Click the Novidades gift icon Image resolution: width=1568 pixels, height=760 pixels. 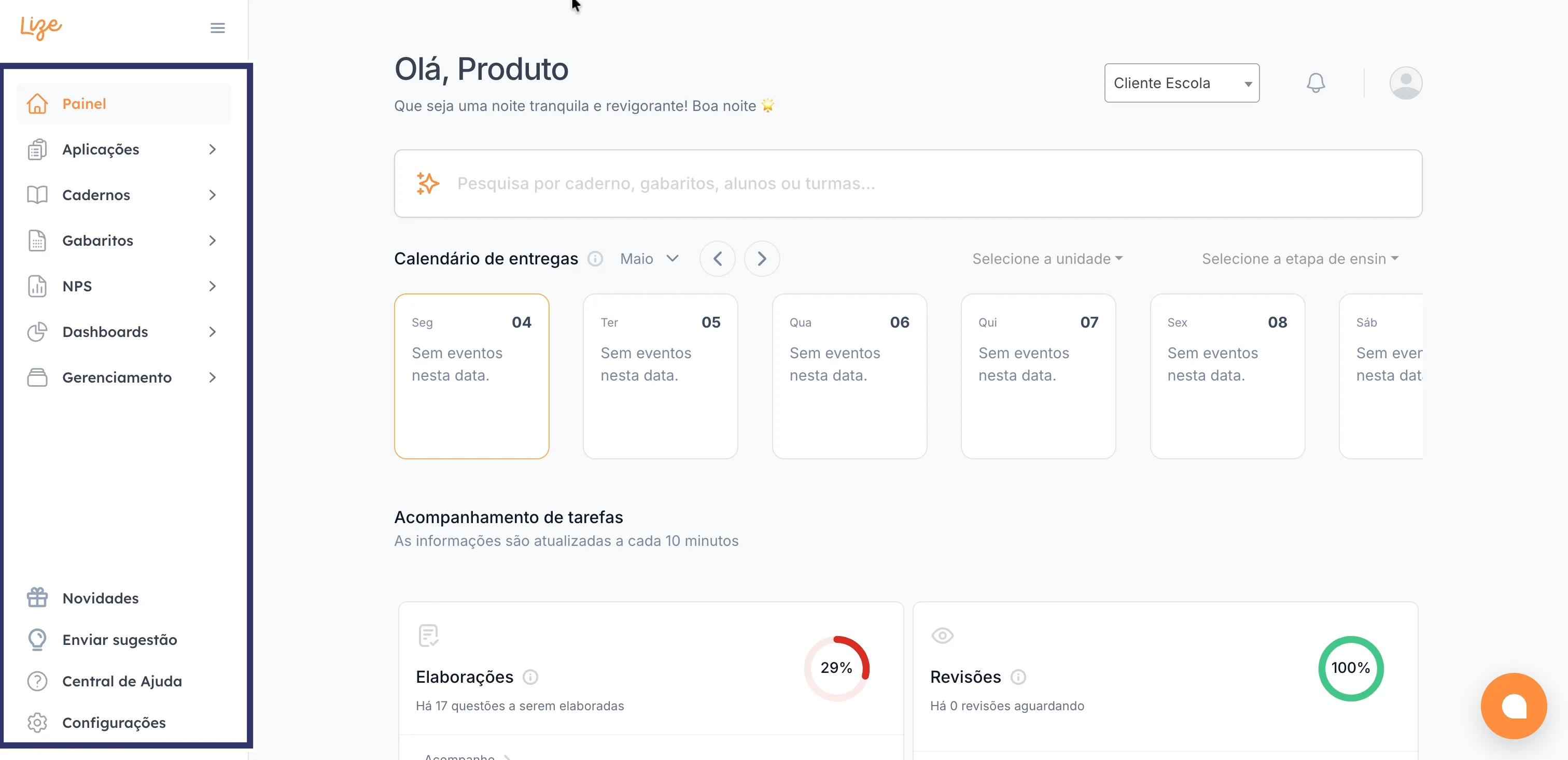(x=37, y=598)
